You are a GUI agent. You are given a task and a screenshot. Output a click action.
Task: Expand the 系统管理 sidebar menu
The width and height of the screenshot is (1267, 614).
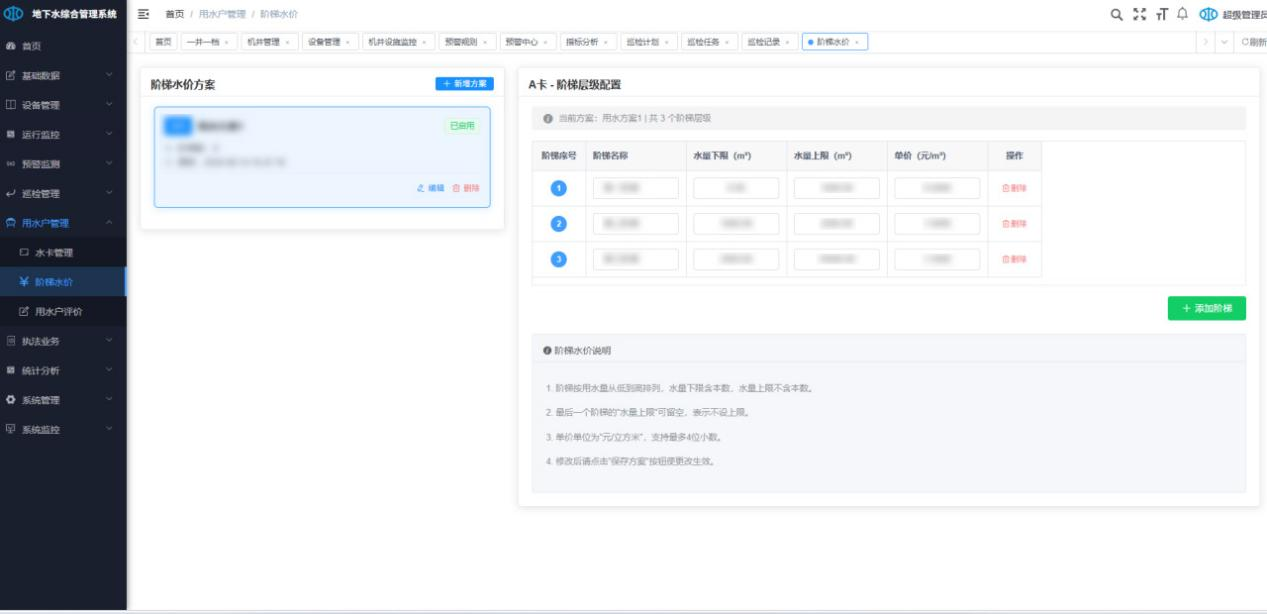(x=109, y=400)
